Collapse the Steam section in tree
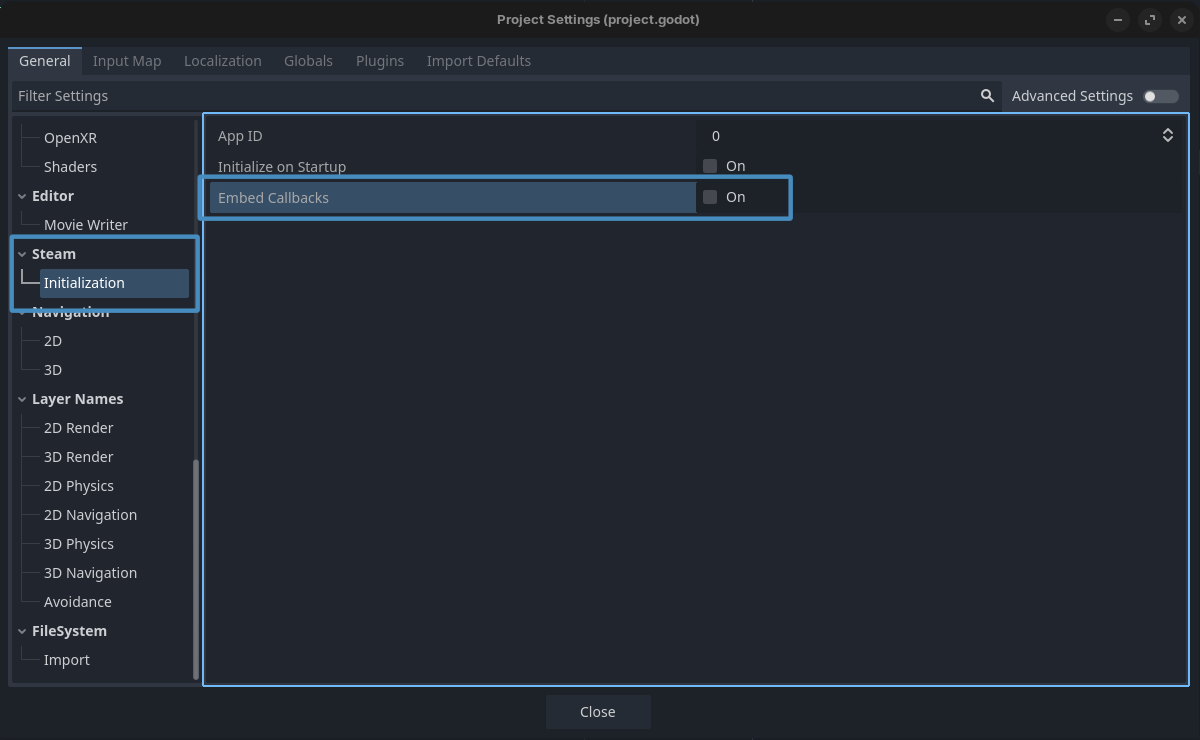 (x=22, y=254)
